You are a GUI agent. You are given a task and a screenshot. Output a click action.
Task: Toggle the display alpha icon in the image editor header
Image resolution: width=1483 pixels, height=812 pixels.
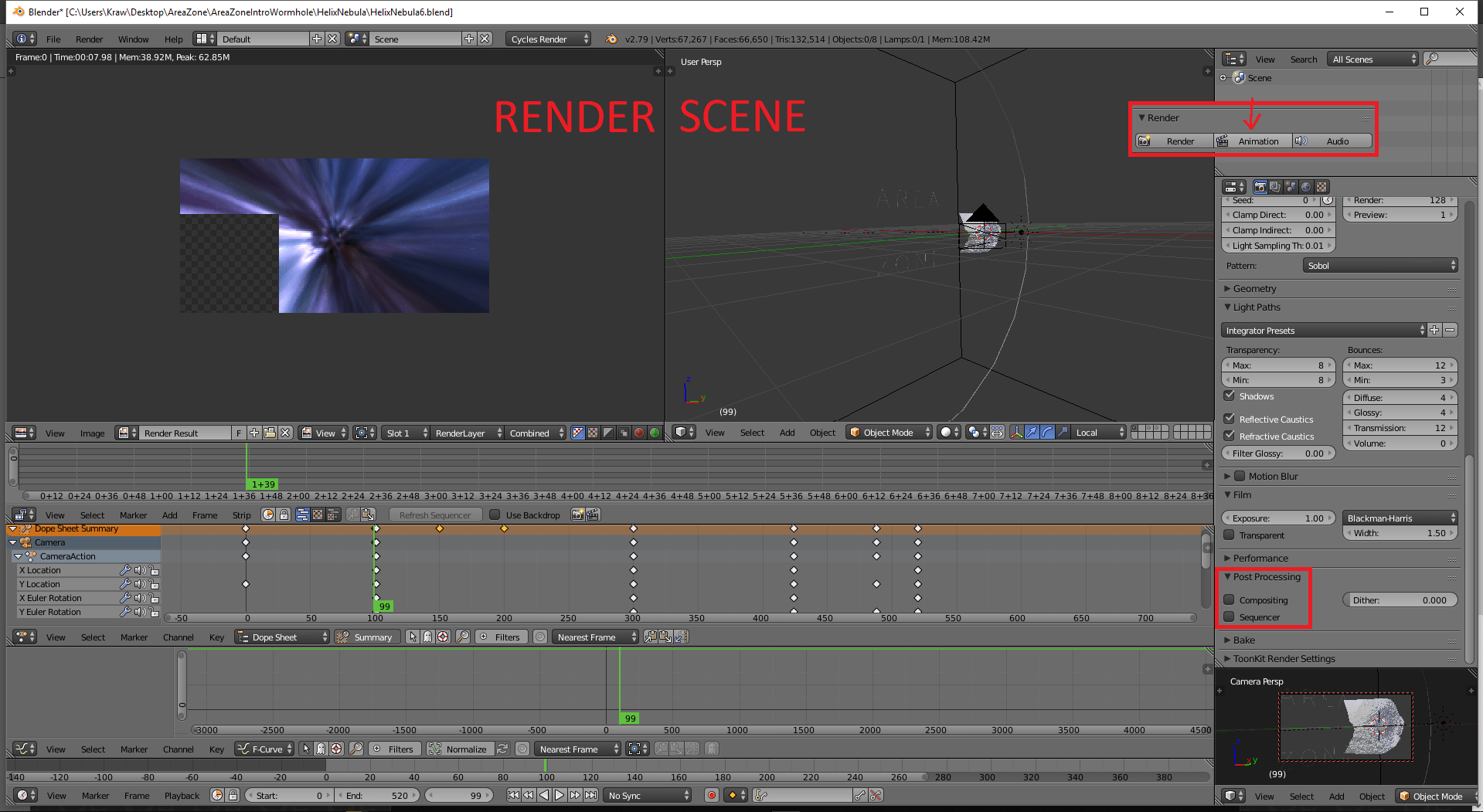(x=578, y=433)
